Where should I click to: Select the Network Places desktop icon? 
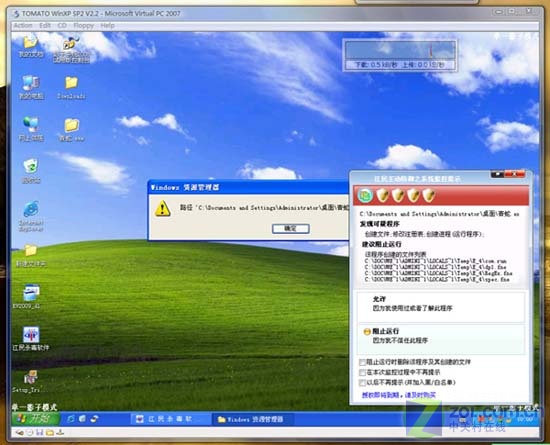pyautogui.click(x=31, y=129)
